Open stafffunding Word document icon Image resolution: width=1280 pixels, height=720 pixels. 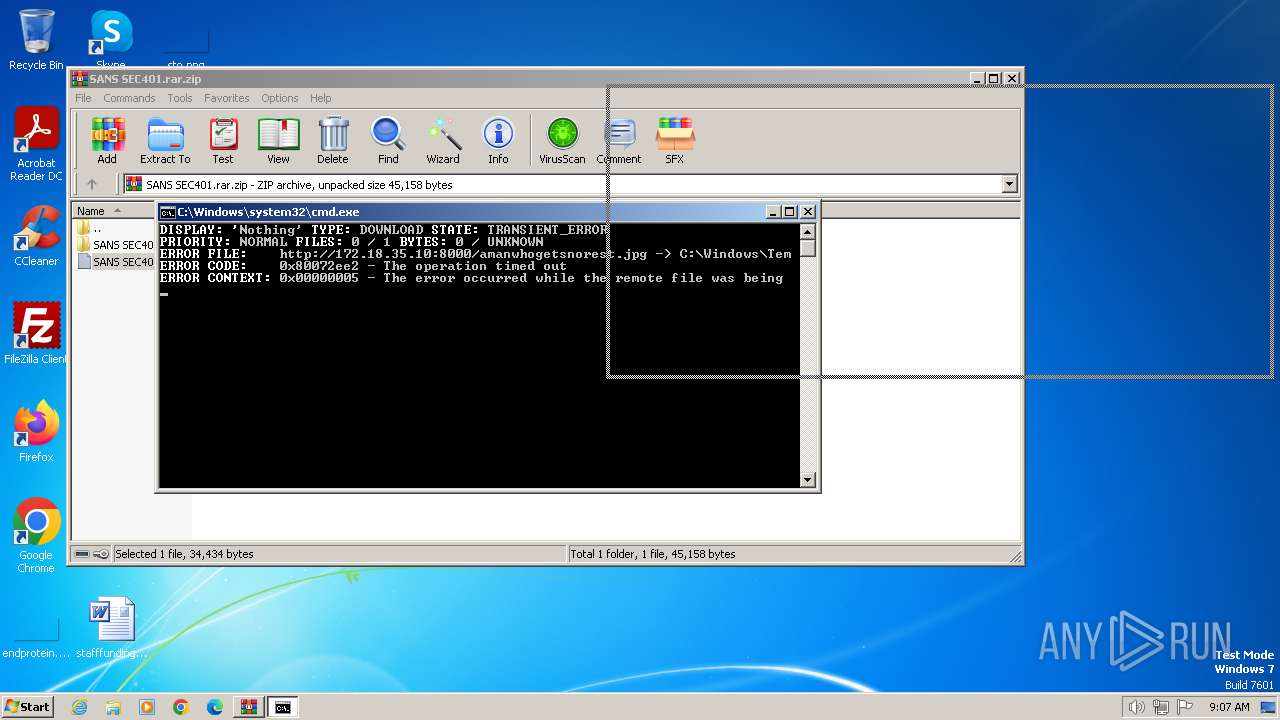[x=111, y=628]
